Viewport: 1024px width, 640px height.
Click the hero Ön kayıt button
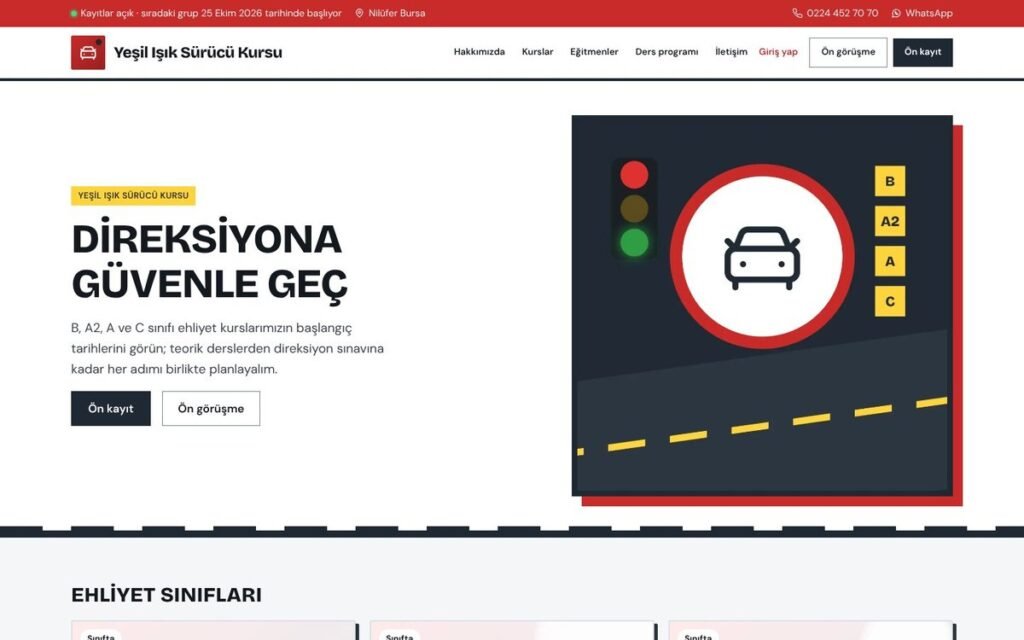[110, 408]
